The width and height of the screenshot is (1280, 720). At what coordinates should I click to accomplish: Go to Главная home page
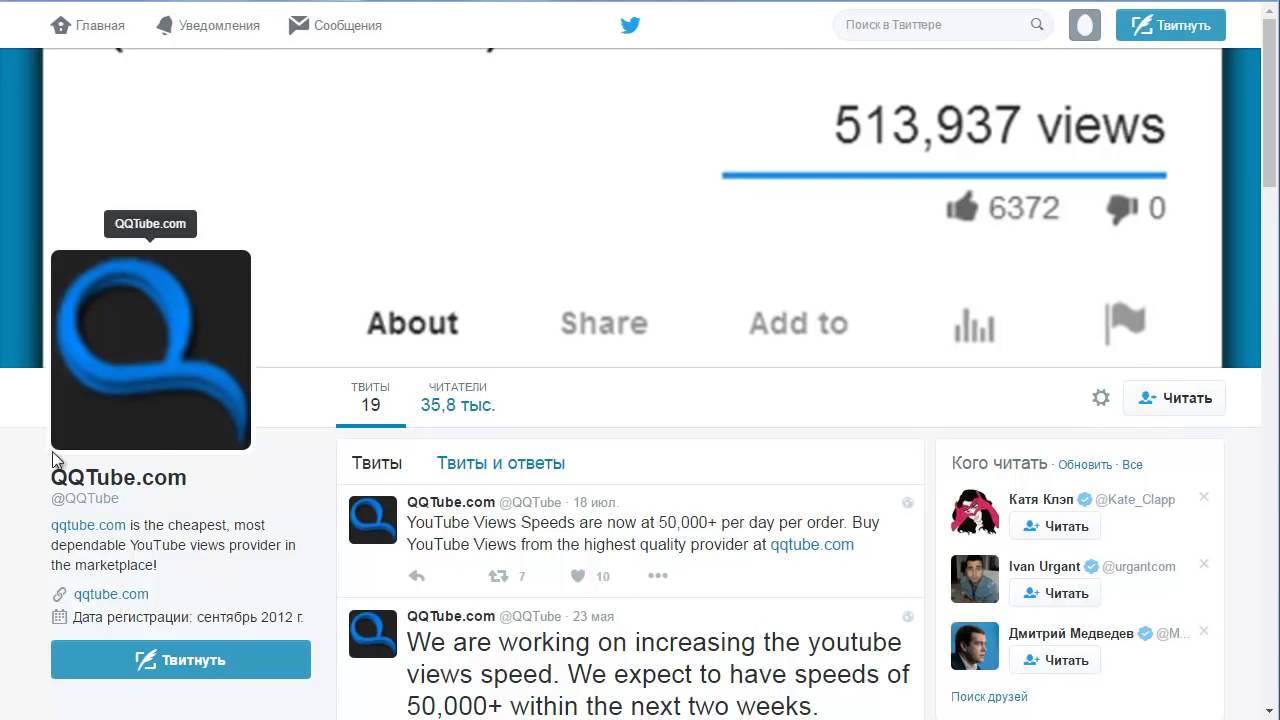(x=87, y=25)
